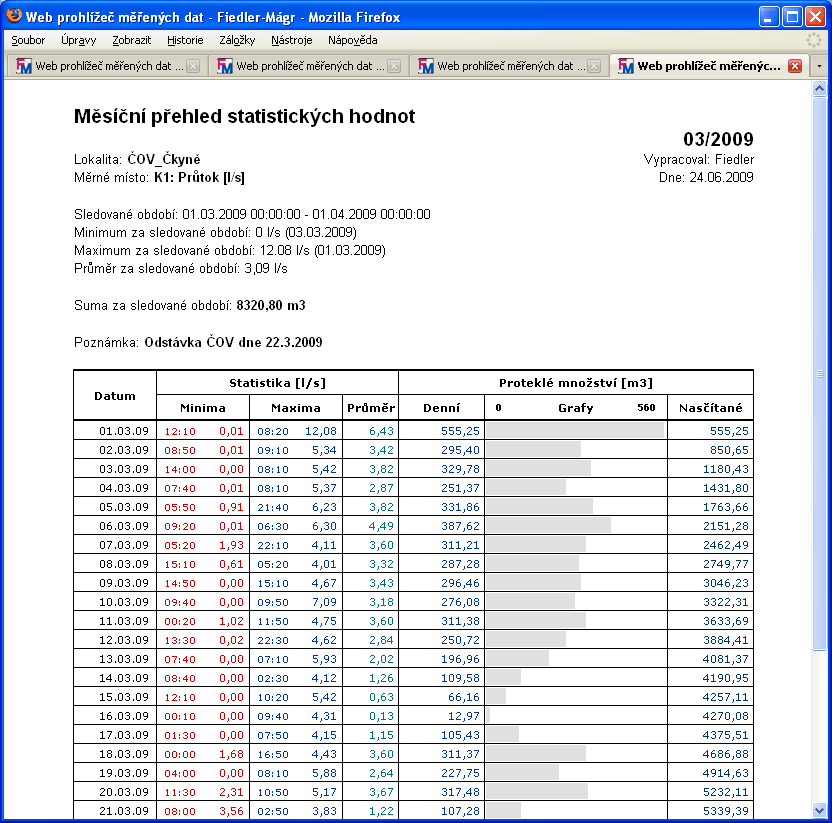Close the second browser tab
This screenshot has width=832, height=823.
[x=394, y=66]
